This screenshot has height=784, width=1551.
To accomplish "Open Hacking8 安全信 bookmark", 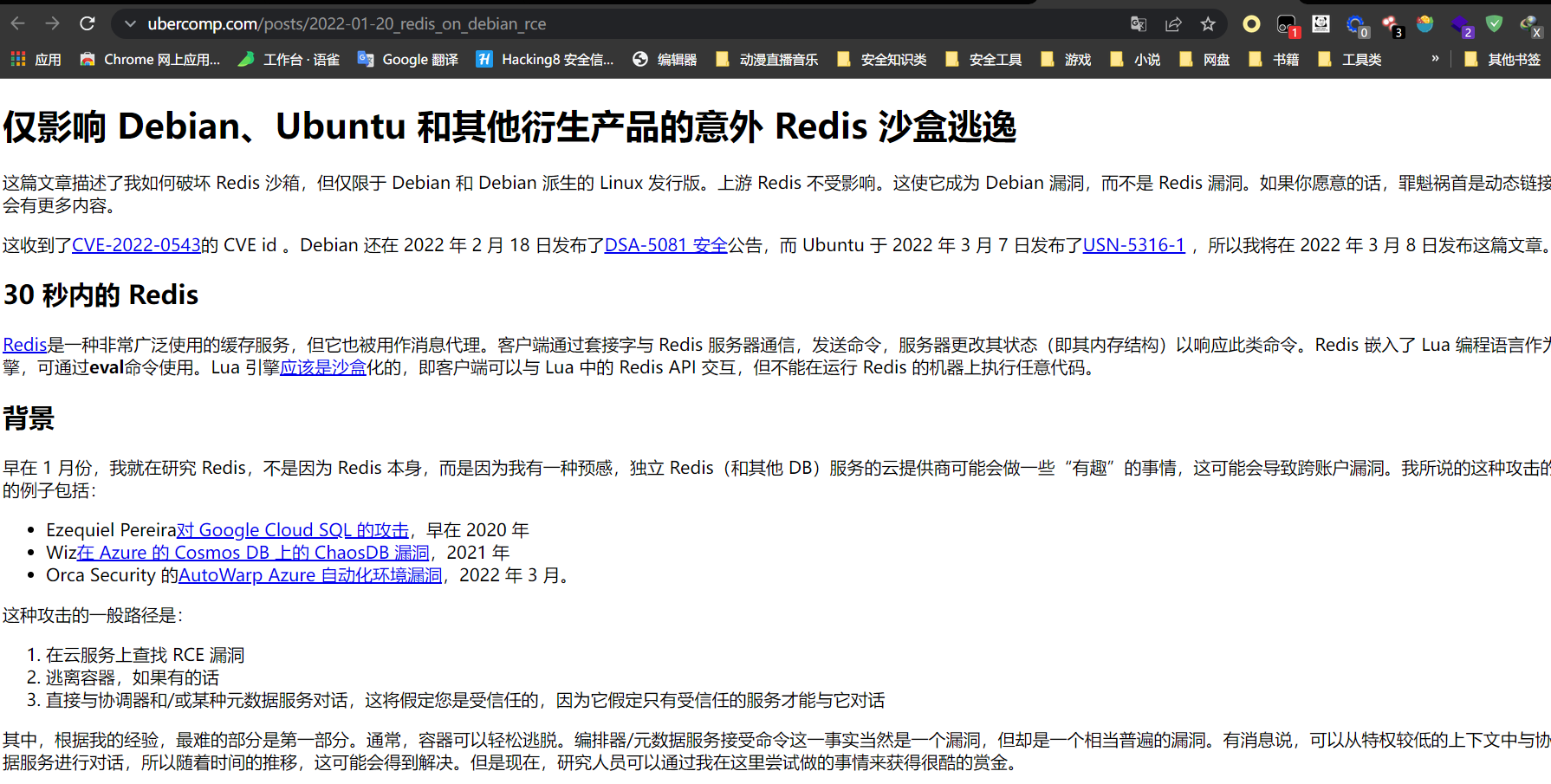I will tap(545, 59).
